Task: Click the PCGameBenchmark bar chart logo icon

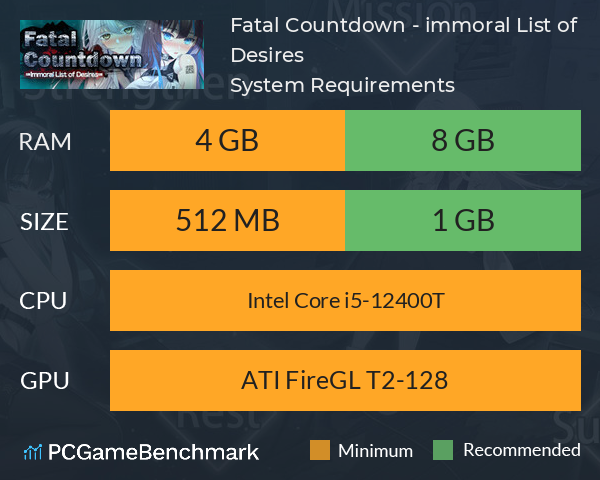Action: point(33,452)
